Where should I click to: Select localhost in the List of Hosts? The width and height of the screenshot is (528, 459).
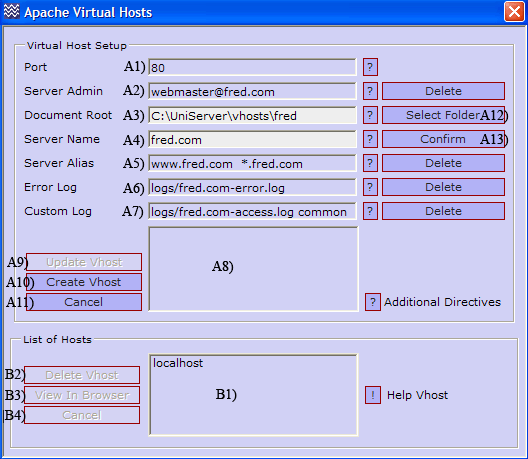point(178,363)
